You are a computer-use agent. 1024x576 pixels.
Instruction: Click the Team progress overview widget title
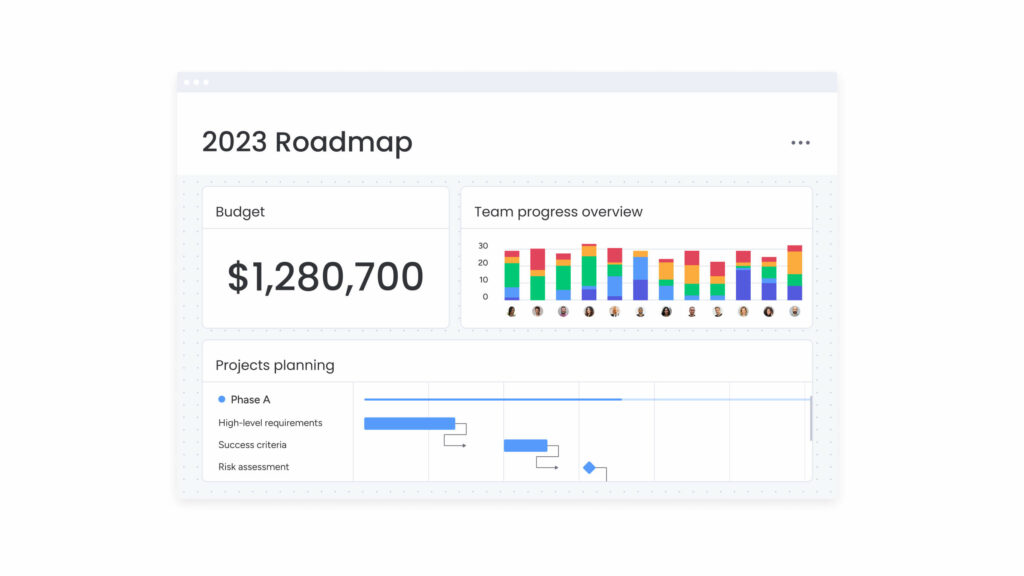(x=558, y=212)
